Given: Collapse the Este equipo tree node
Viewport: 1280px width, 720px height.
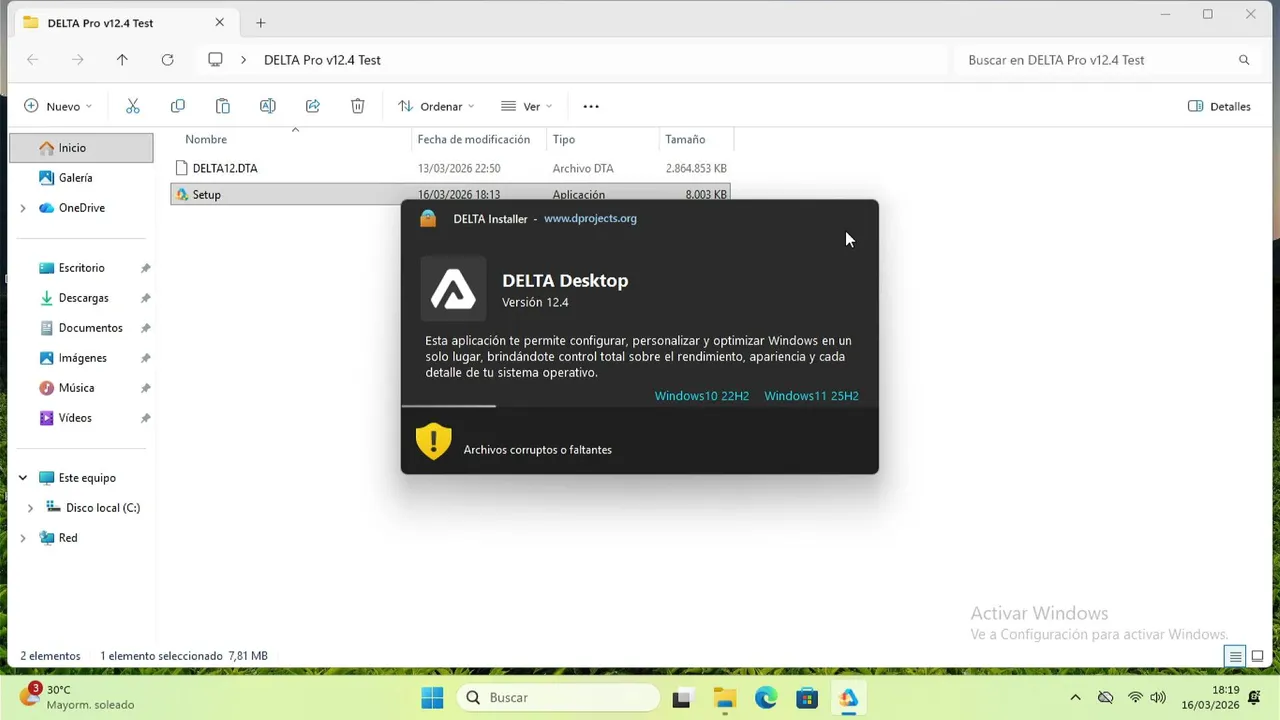Looking at the screenshot, I should (23, 478).
